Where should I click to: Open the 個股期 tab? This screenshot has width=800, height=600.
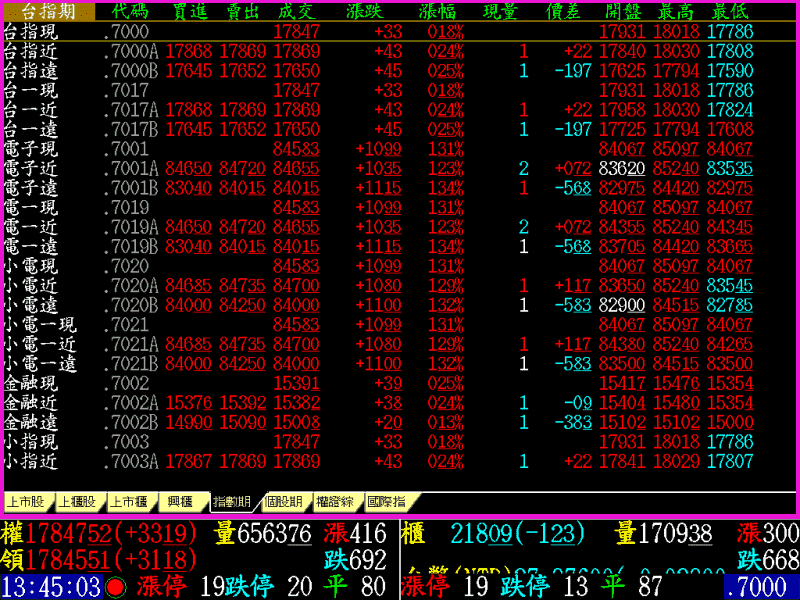coord(285,502)
